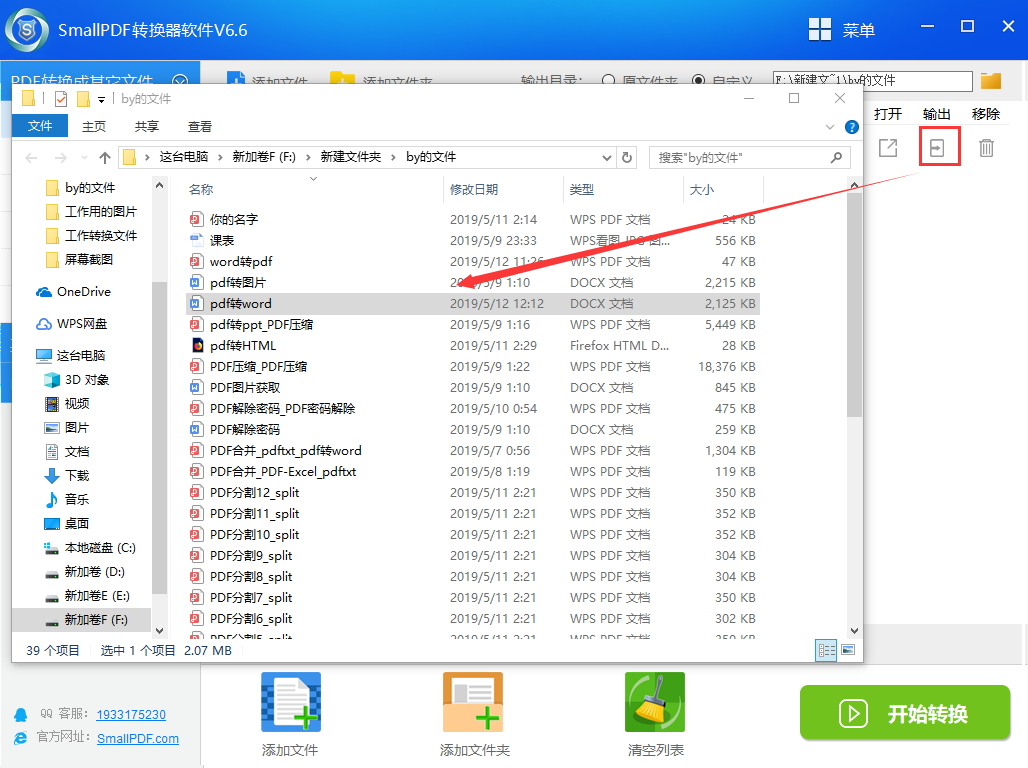Open 3D 对象 in the navigation pane

tap(76, 380)
